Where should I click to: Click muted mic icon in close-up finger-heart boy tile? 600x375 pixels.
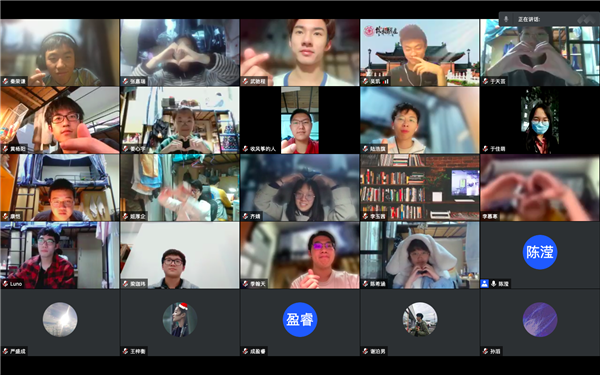click(245, 82)
